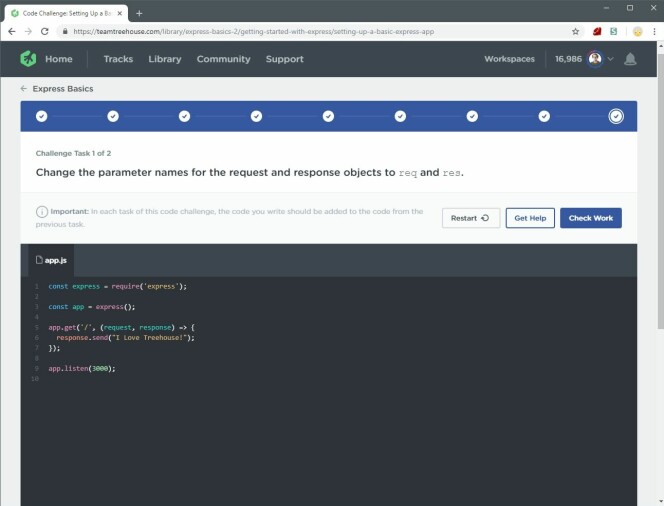664x506 pixels.
Task: Select the seventh progress step checkmark
Action: click(472, 116)
